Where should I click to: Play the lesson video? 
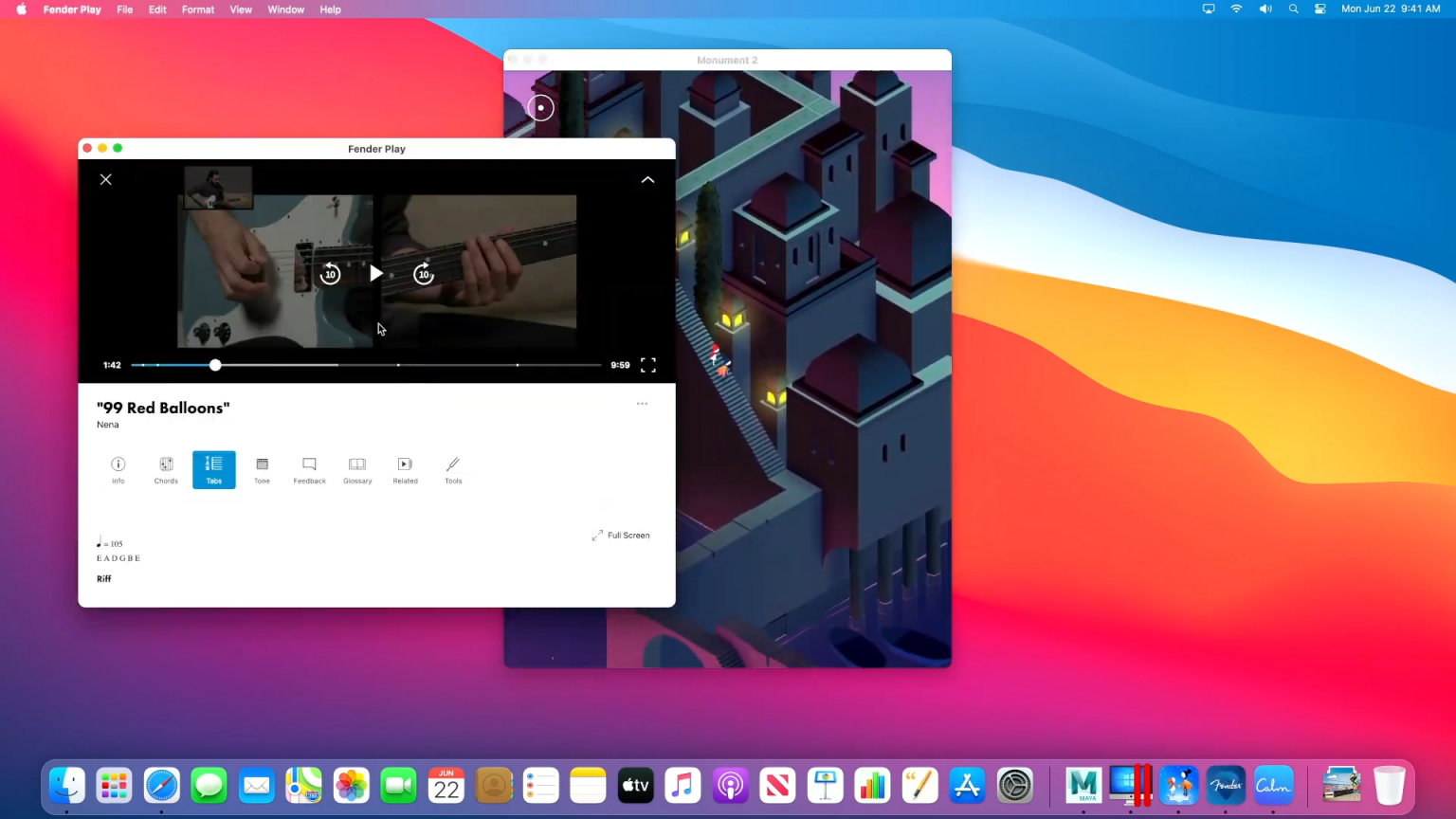pyautogui.click(x=376, y=273)
